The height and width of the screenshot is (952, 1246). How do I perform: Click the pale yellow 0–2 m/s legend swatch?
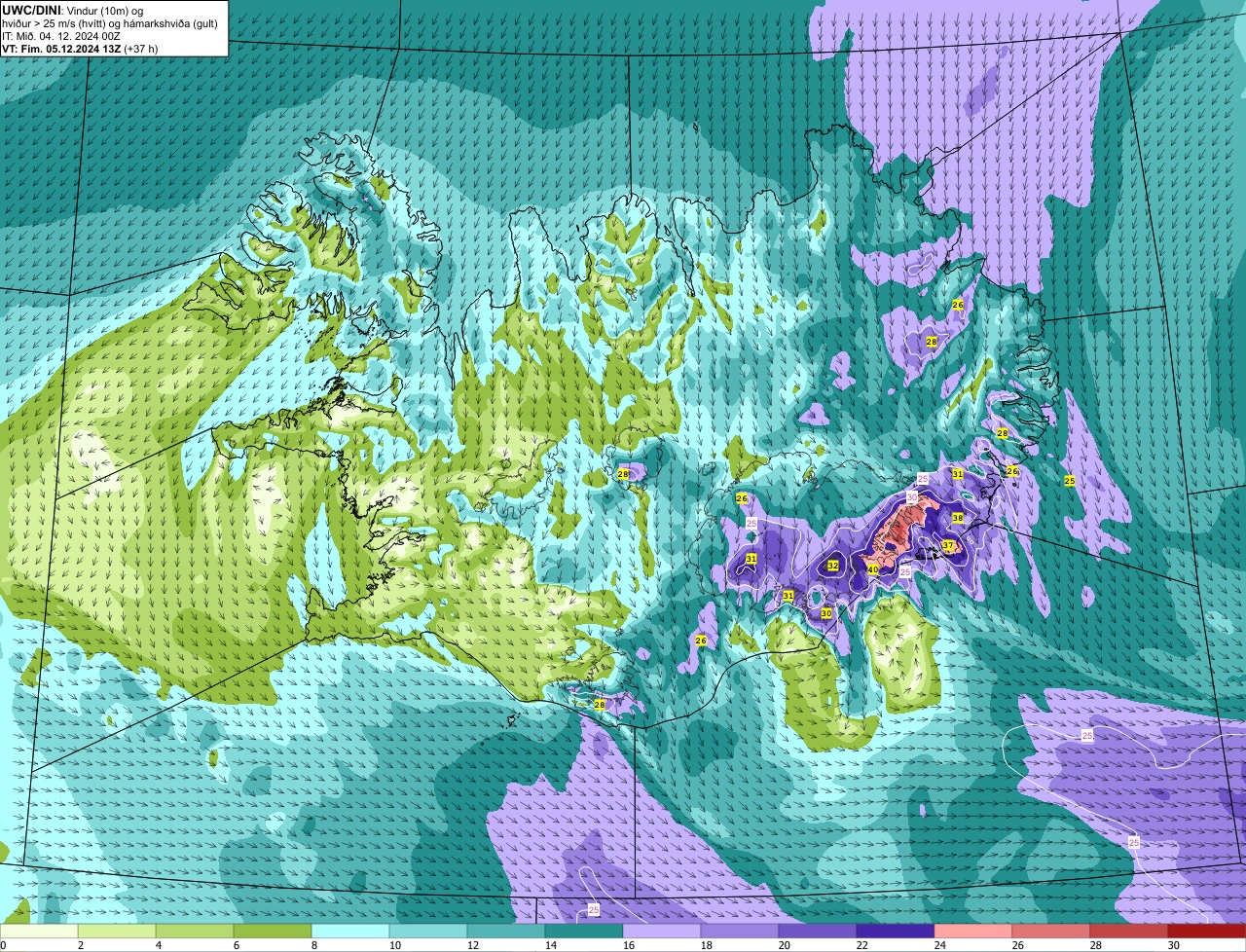pyautogui.click(x=39, y=931)
